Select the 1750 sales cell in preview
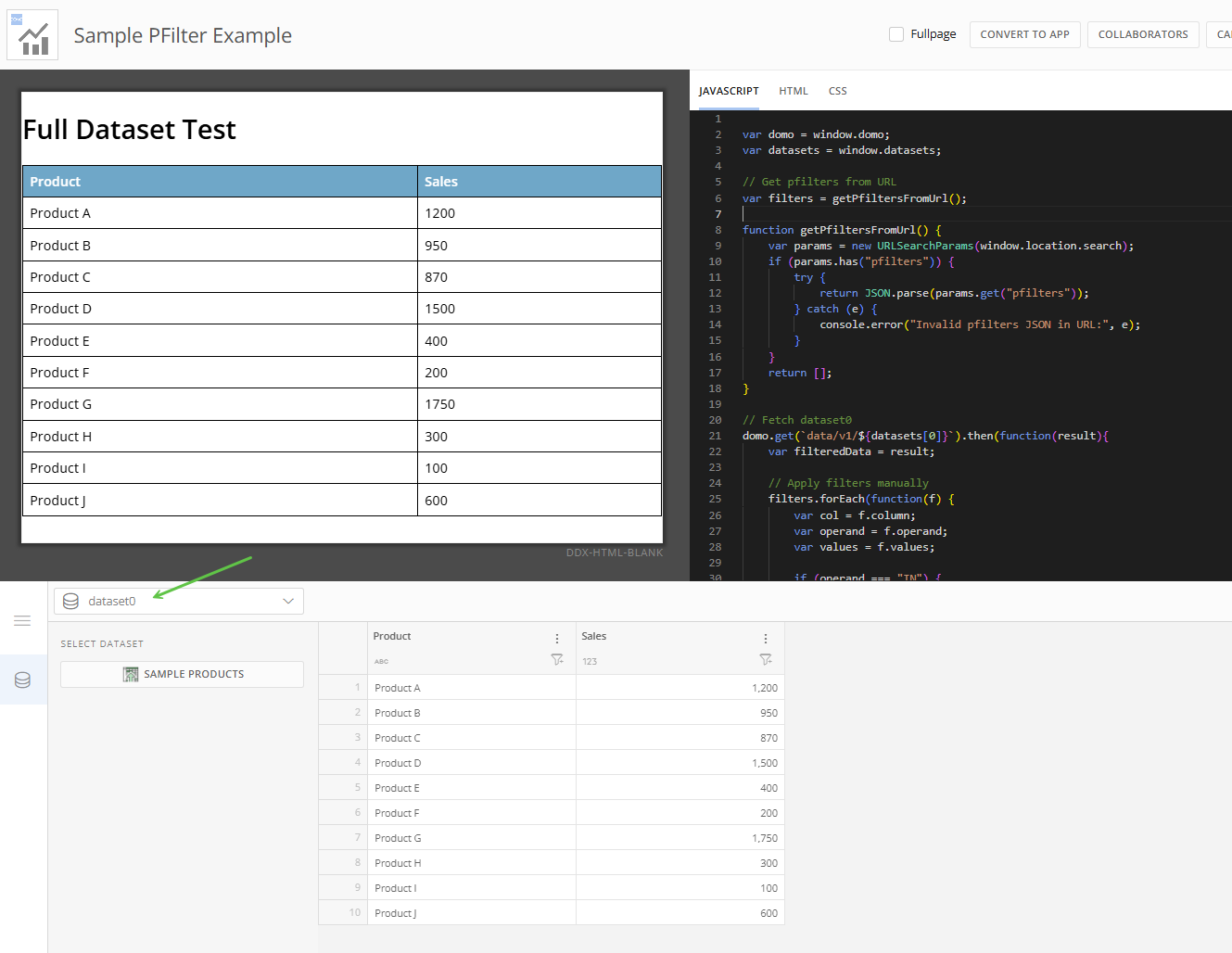The width and height of the screenshot is (1232, 953). click(x=540, y=404)
